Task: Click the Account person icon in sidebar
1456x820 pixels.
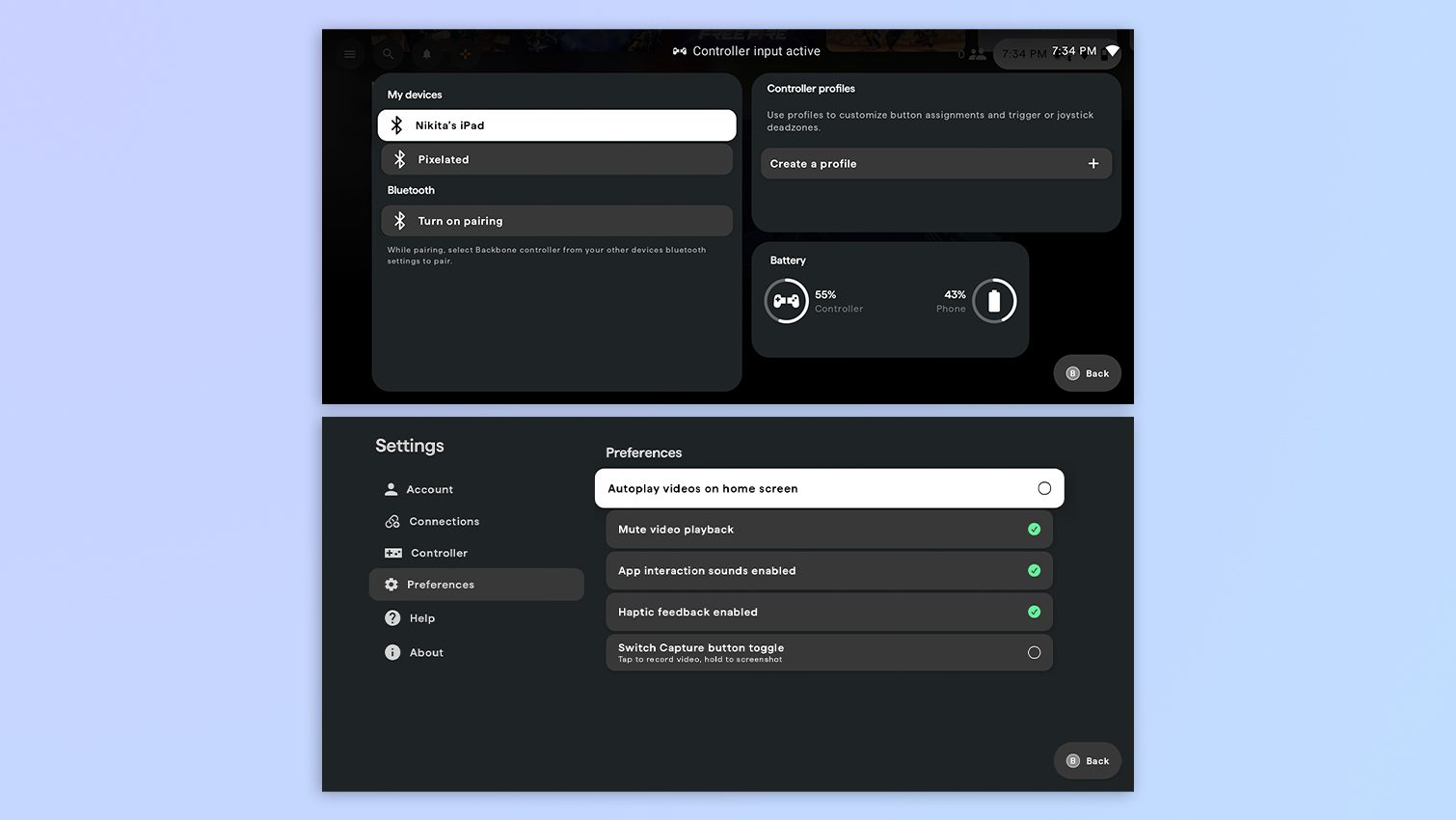Action: (391, 488)
